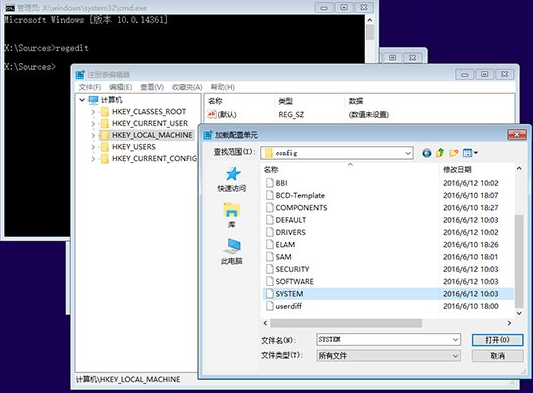Image resolution: width=533 pixels, height=393 pixels.
Task: Click the load hive dialog title icon
Action: click(208, 135)
